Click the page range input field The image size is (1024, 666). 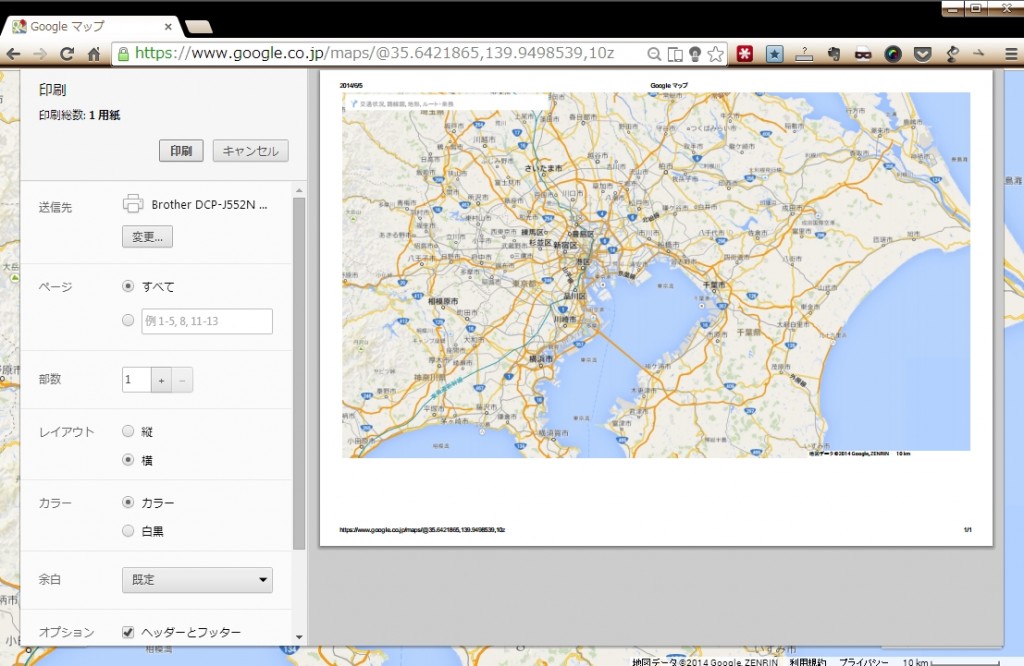pyautogui.click(x=207, y=321)
